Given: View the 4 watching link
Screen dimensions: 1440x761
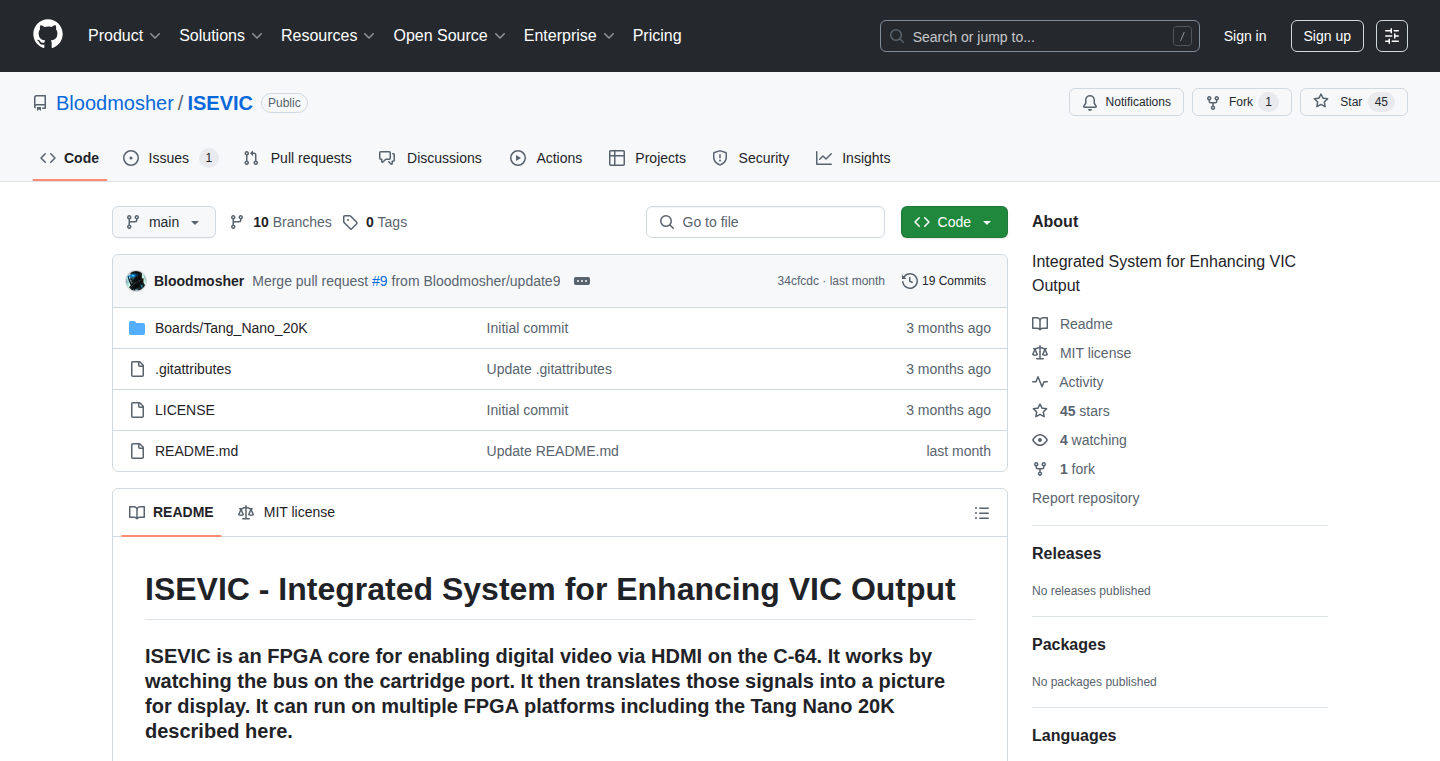Looking at the screenshot, I should [1079, 440].
